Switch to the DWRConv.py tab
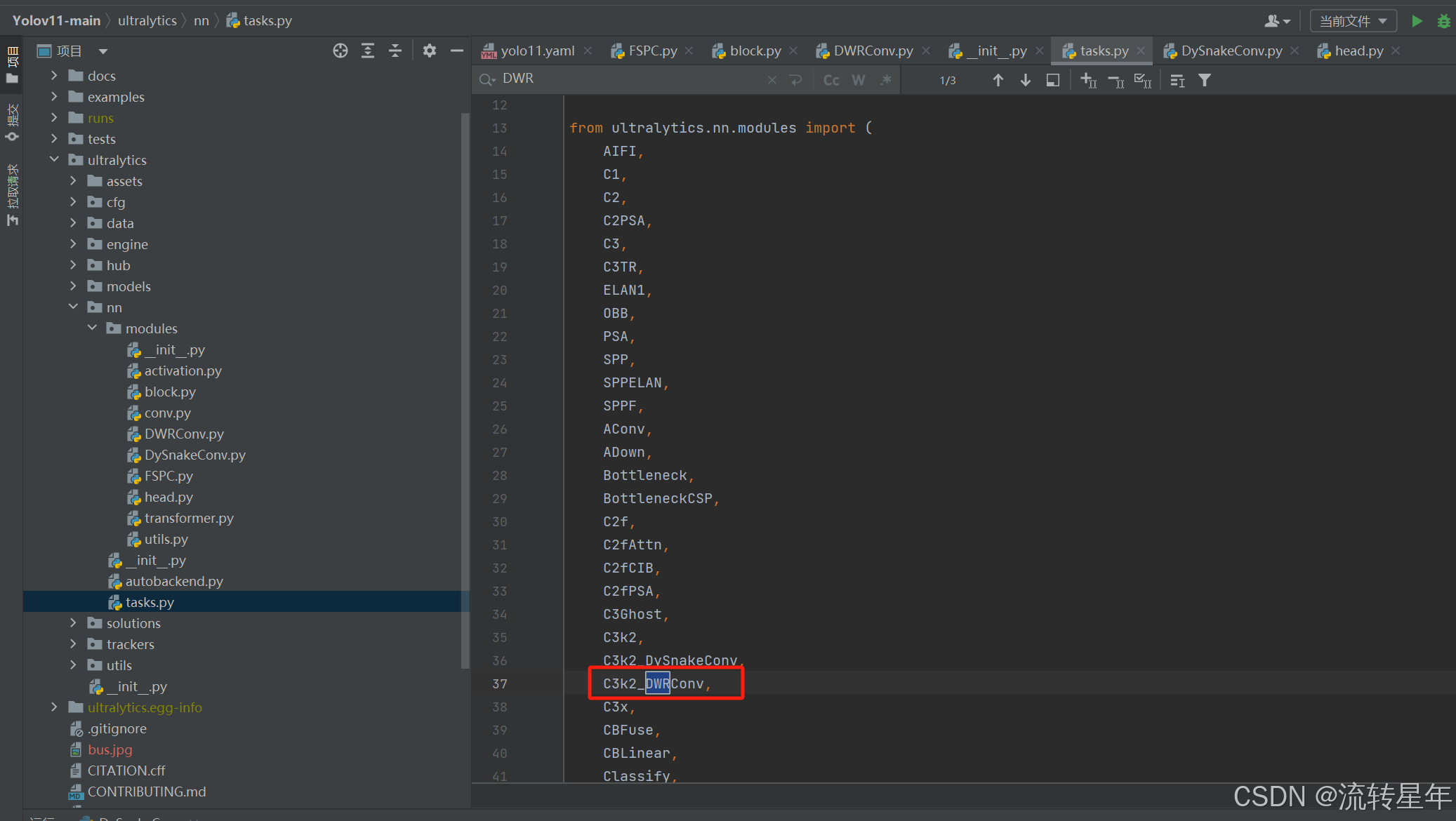This screenshot has height=821, width=1456. 873,51
